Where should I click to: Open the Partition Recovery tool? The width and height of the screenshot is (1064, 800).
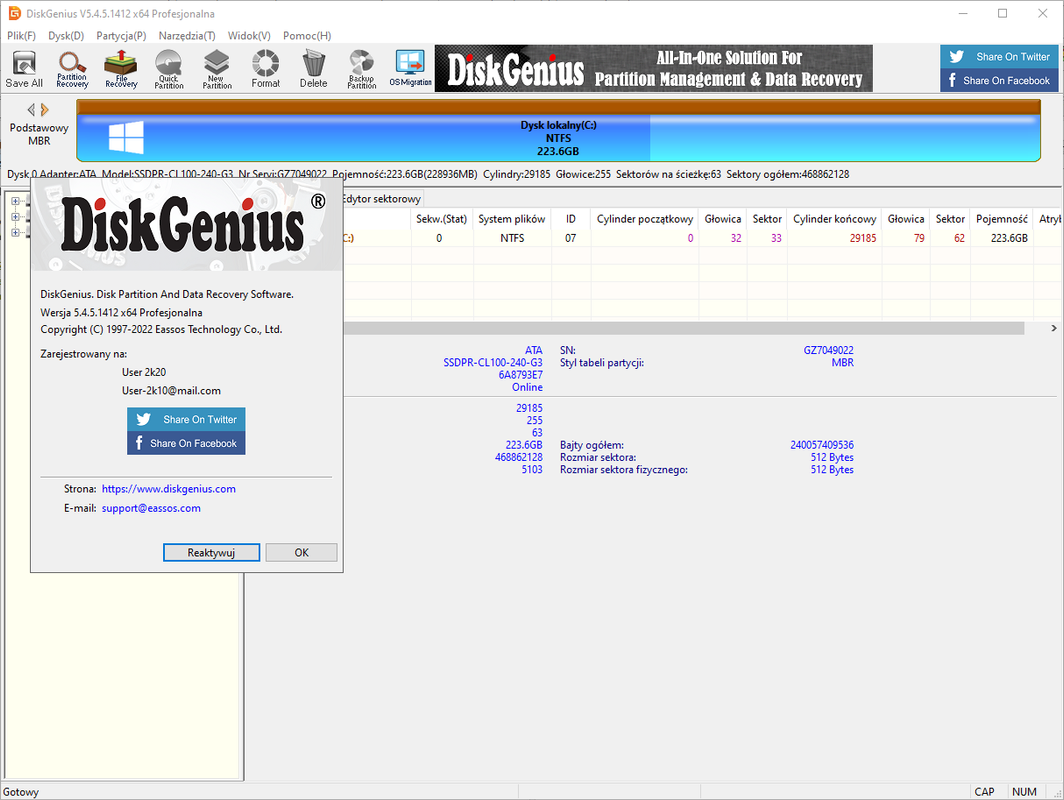click(72, 69)
